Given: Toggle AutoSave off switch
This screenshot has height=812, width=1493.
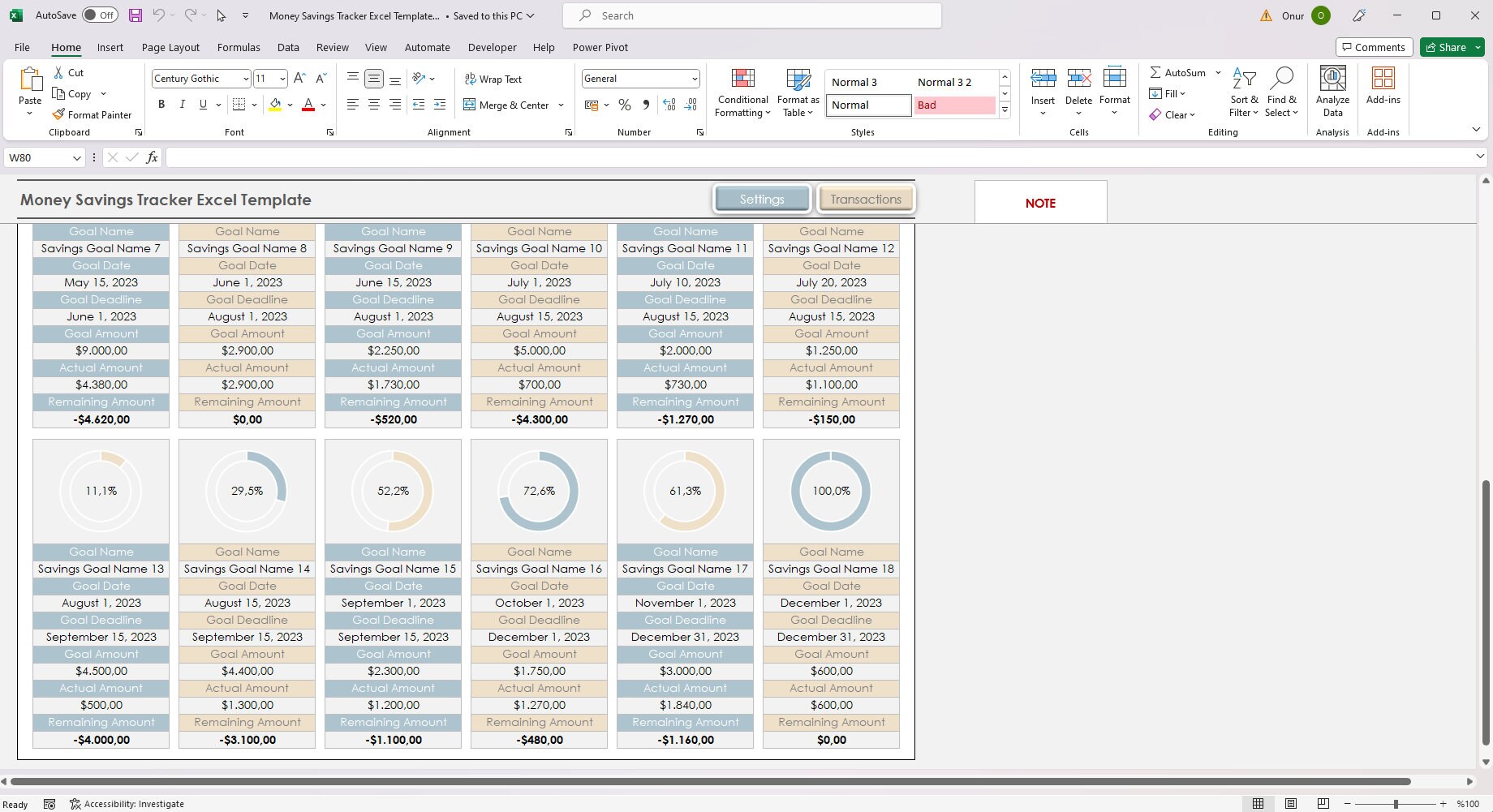Looking at the screenshot, I should (x=99, y=15).
